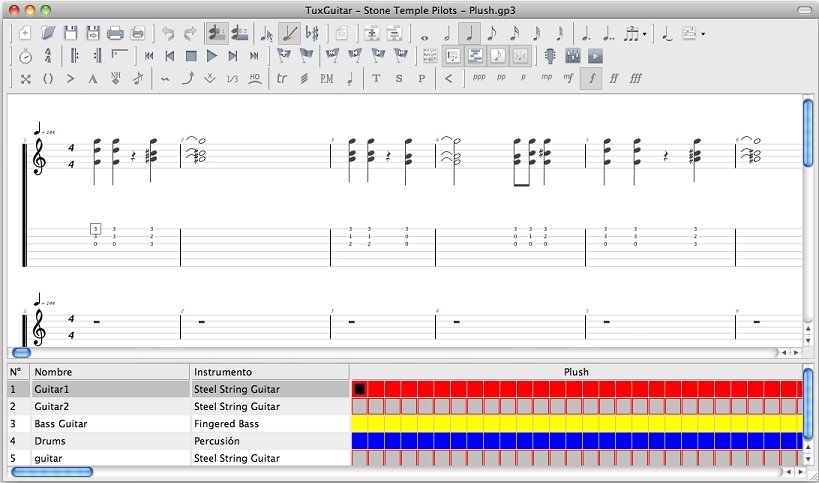This screenshot has height=483, width=819.
Task: Create a new song with the New file icon
Action: 25,33
